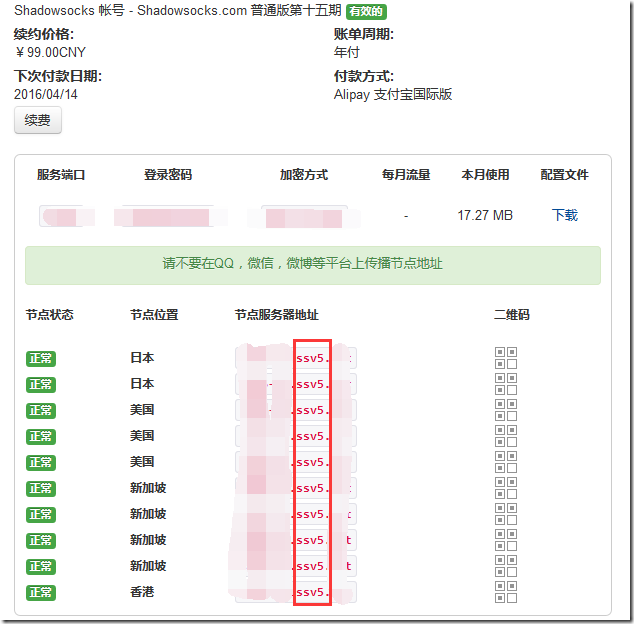Click the 登录密码 header

[168, 175]
